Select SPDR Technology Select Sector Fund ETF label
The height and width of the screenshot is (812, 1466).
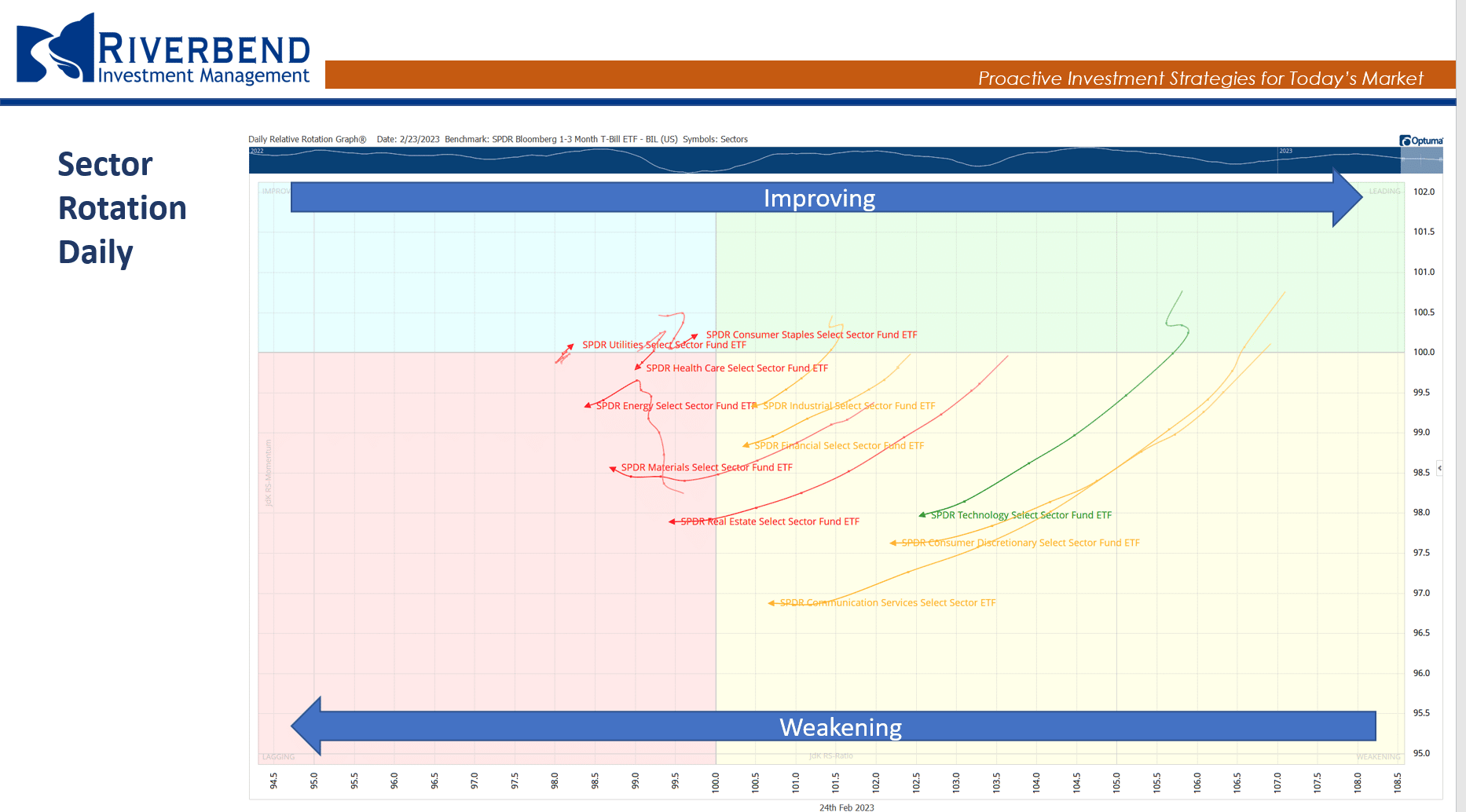(x=1021, y=515)
